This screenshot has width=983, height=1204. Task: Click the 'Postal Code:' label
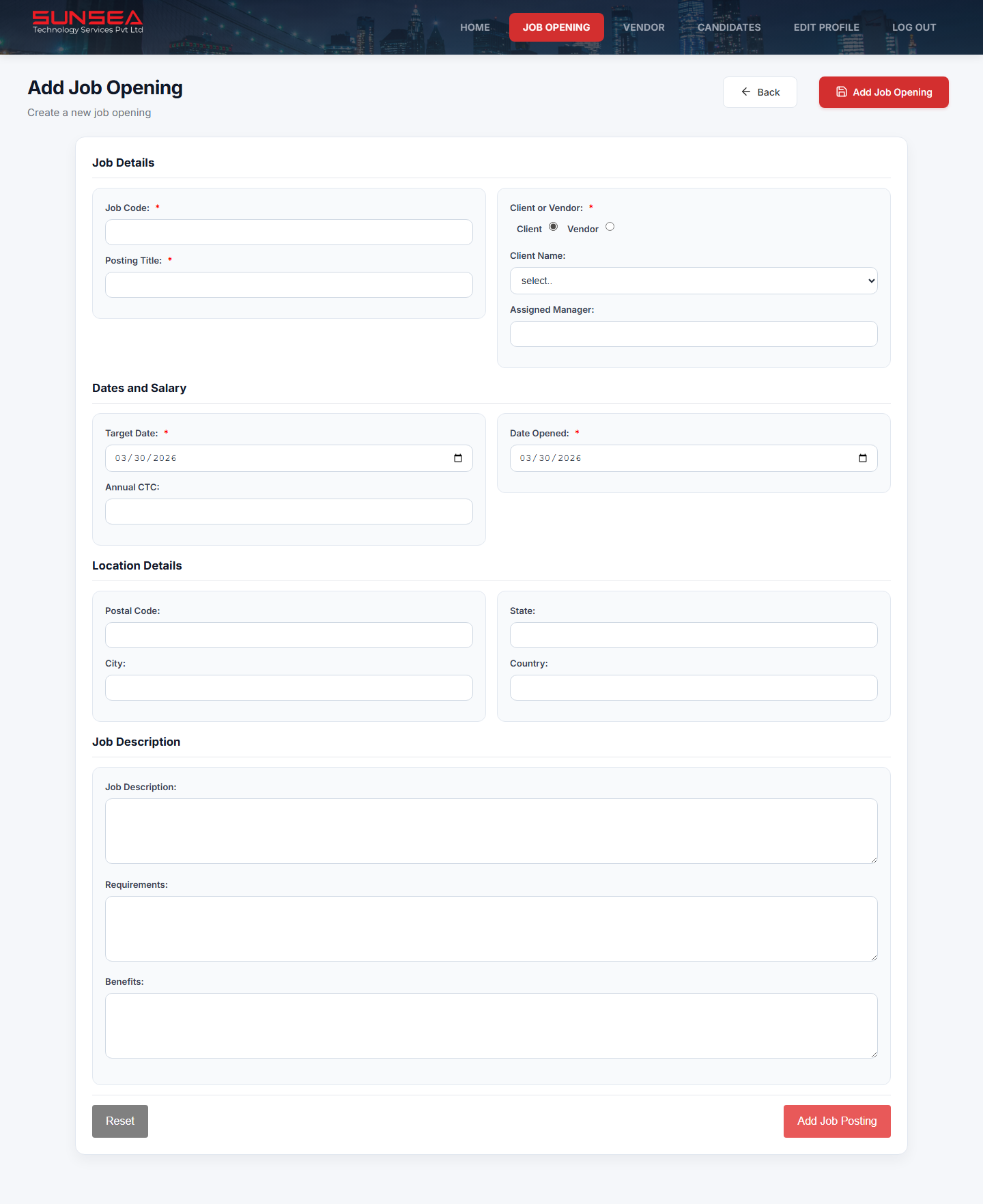point(132,611)
